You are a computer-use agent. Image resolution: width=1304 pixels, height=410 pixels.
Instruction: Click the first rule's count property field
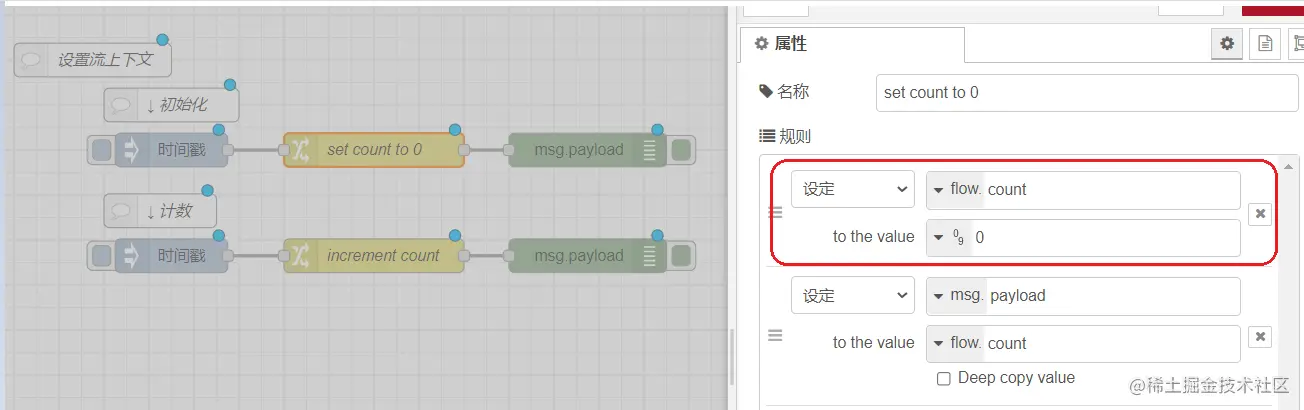click(1112, 189)
